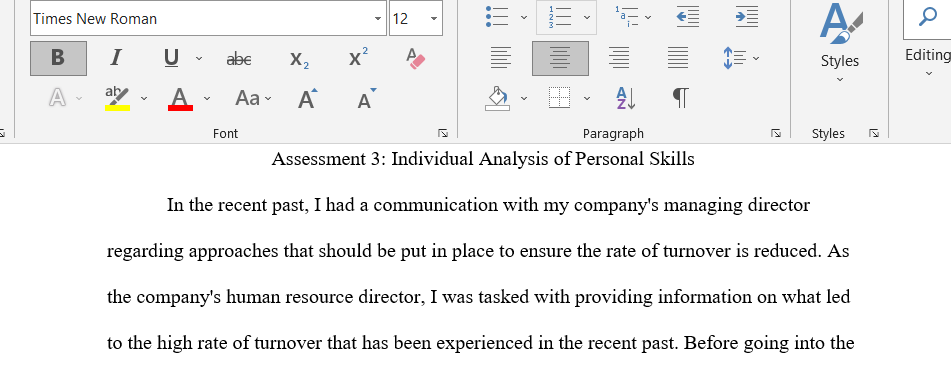The height and width of the screenshot is (376, 951).
Task: Toggle Italic formatting
Action: pyautogui.click(x=115, y=58)
